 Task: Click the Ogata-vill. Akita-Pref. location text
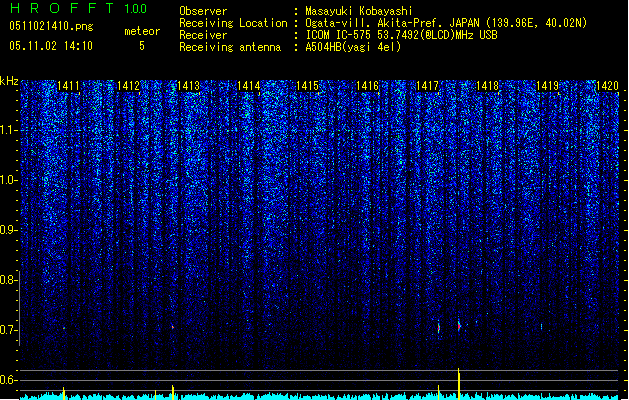point(446,23)
